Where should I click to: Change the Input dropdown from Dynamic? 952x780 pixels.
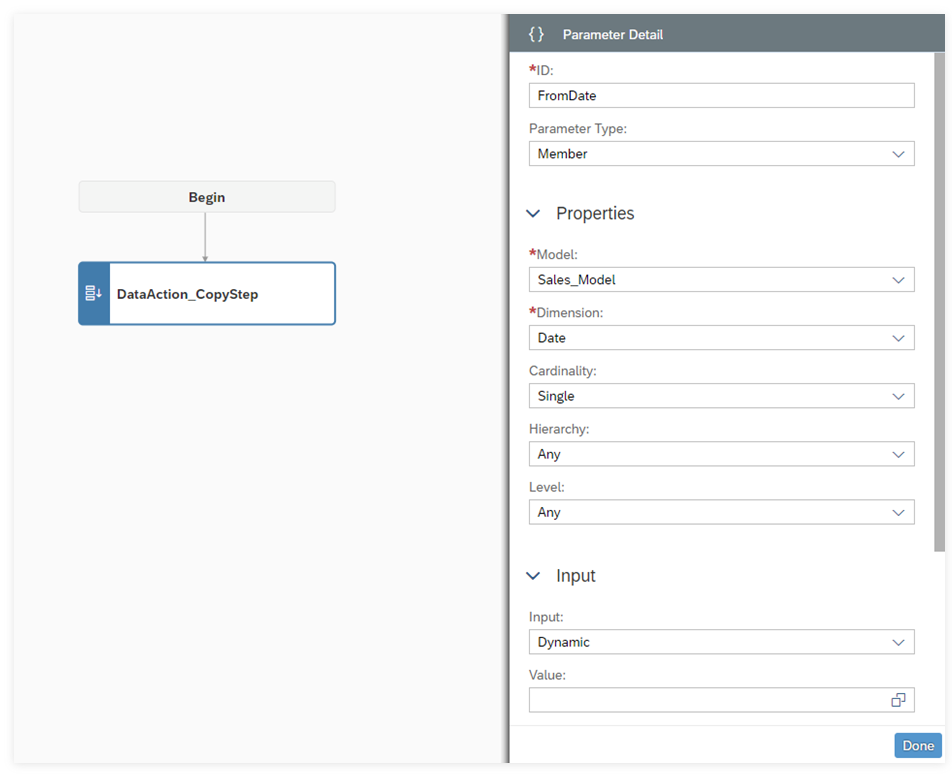(x=721, y=642)
